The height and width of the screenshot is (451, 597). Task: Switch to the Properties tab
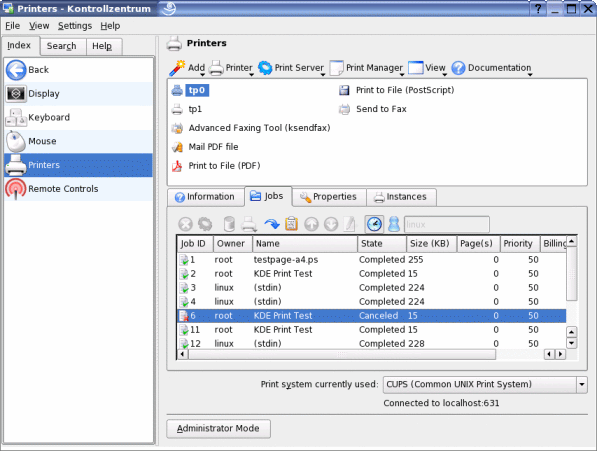(x=329, y=197)
